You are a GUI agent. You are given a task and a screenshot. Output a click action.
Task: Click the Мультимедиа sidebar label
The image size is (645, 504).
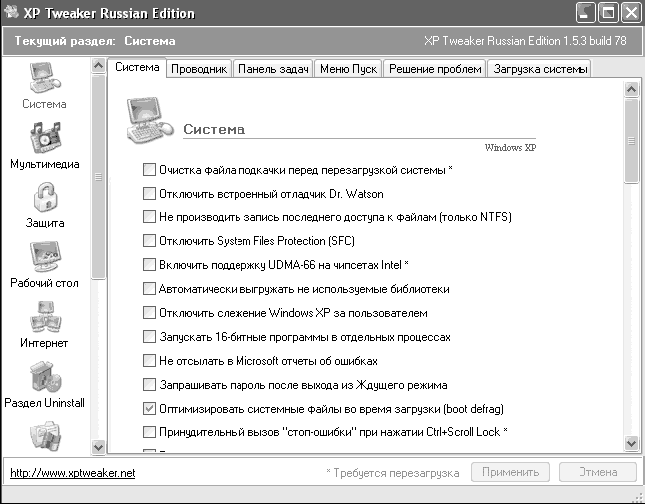45,164
